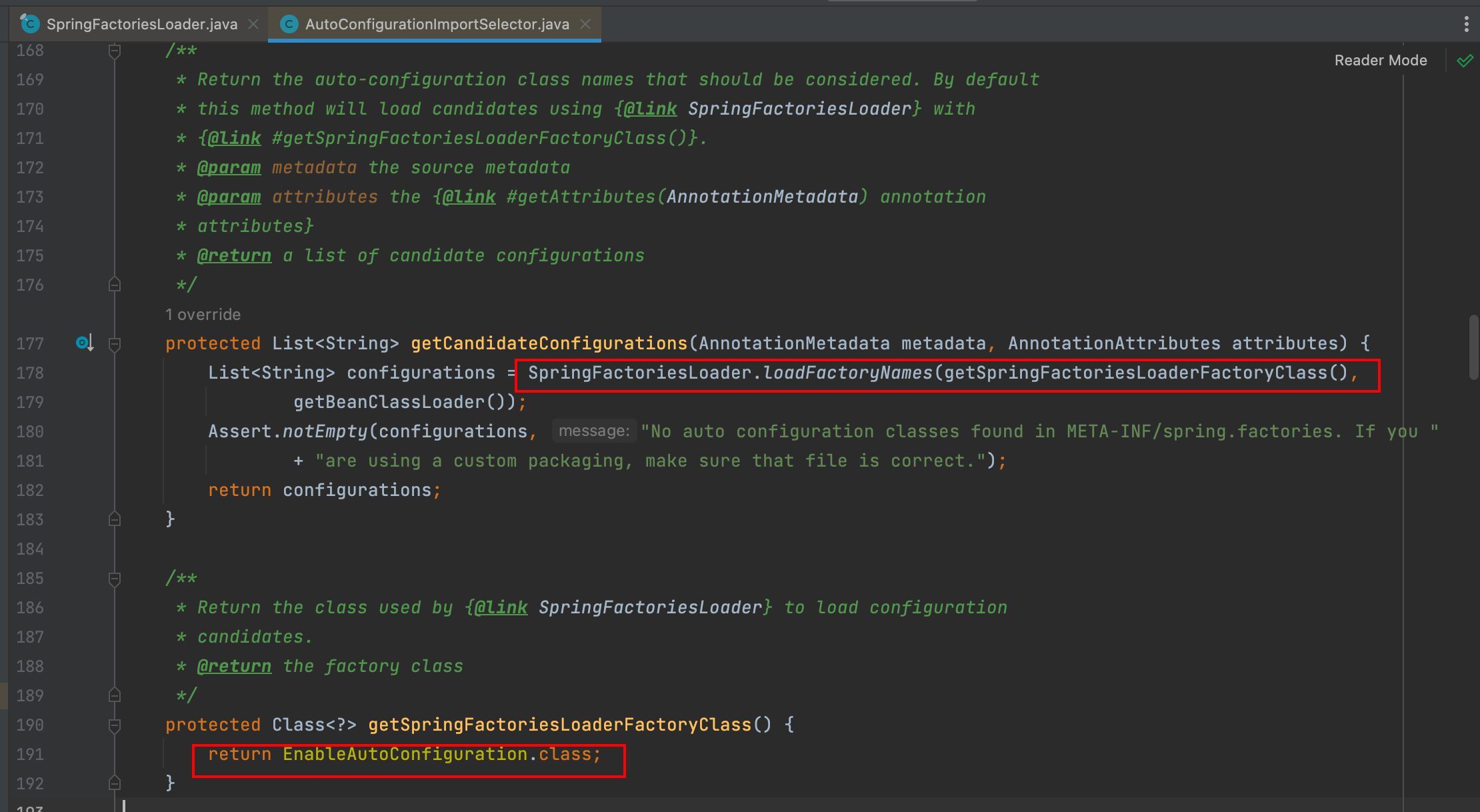Collapse the Javadoc comment at line 168
This screenshot has height=812, width=1480.
pyautogui.click(x=115, y=51)
